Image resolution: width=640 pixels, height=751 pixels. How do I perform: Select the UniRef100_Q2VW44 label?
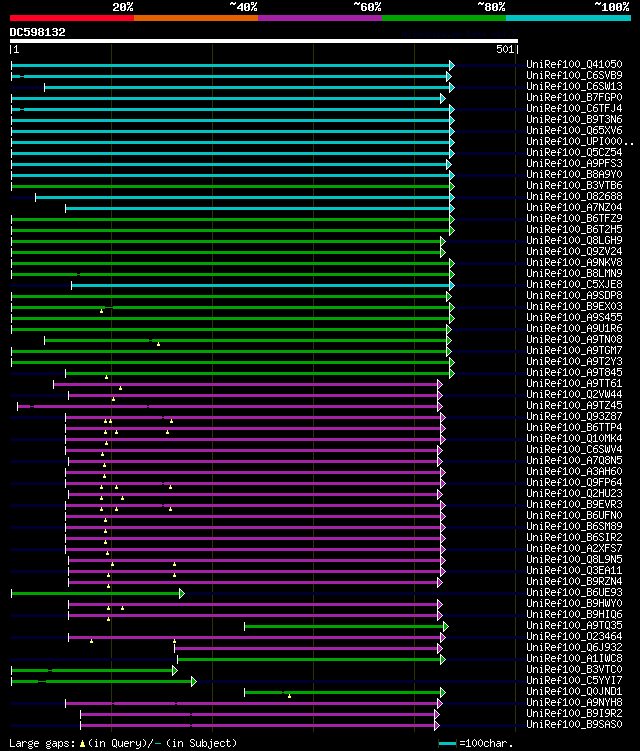[x=574, y=395]
